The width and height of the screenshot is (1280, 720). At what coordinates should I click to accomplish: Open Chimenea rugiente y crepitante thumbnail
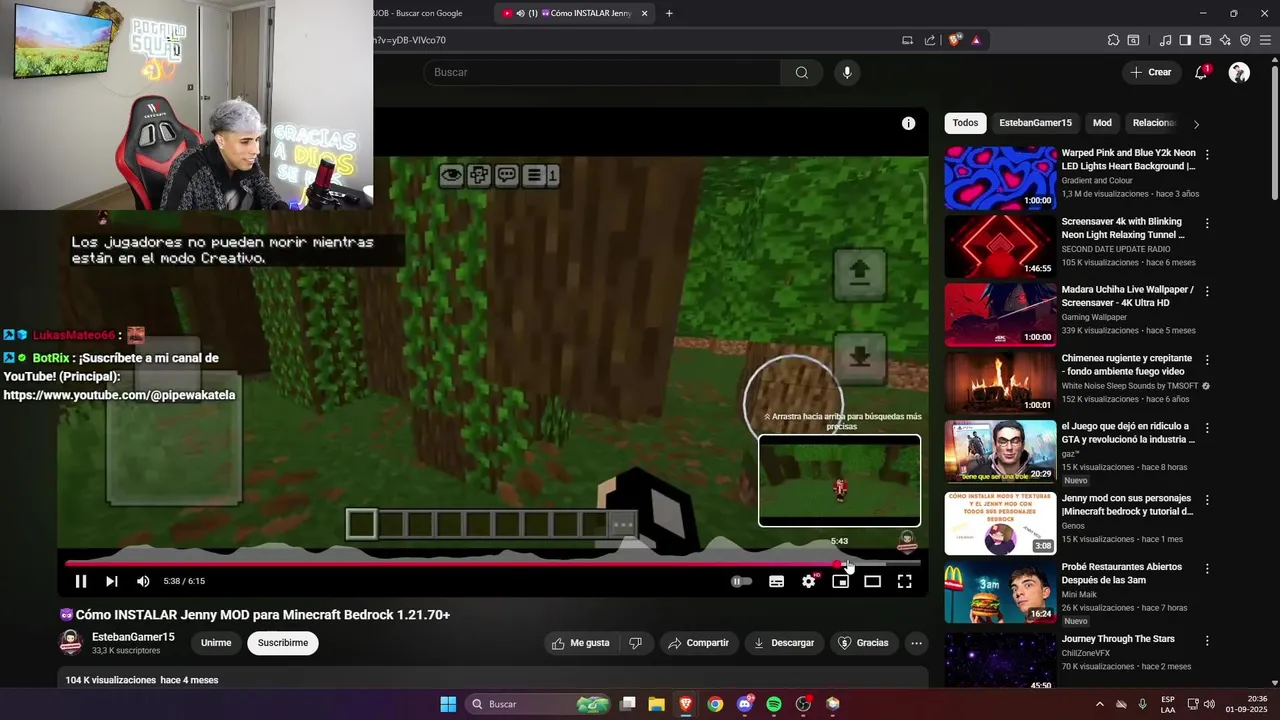[x=1000, y=382]
